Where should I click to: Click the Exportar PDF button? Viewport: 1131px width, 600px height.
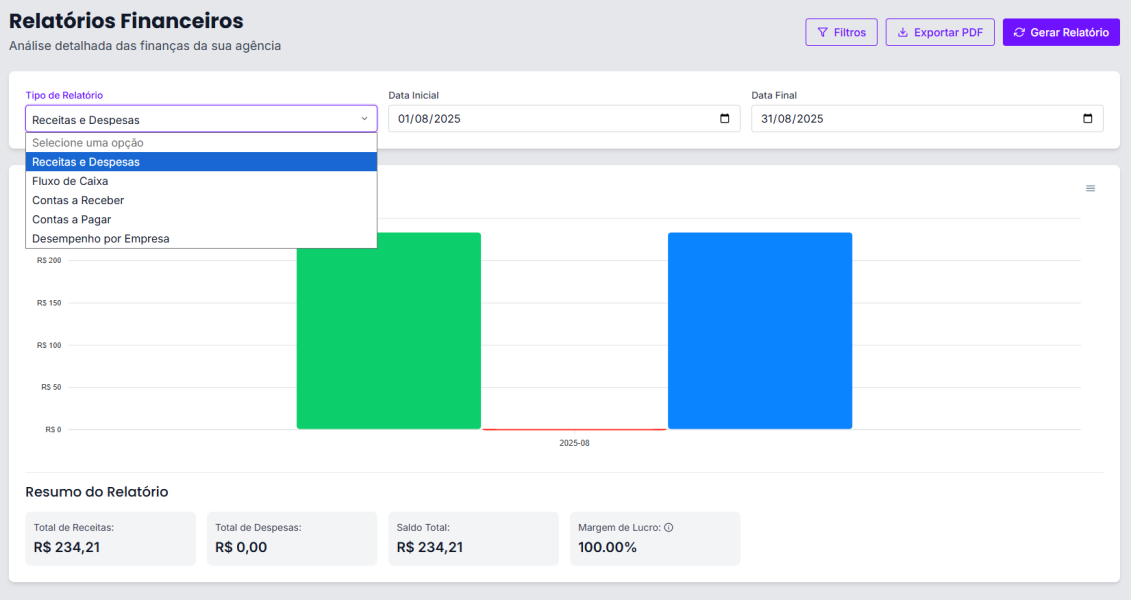pos(940,31)
